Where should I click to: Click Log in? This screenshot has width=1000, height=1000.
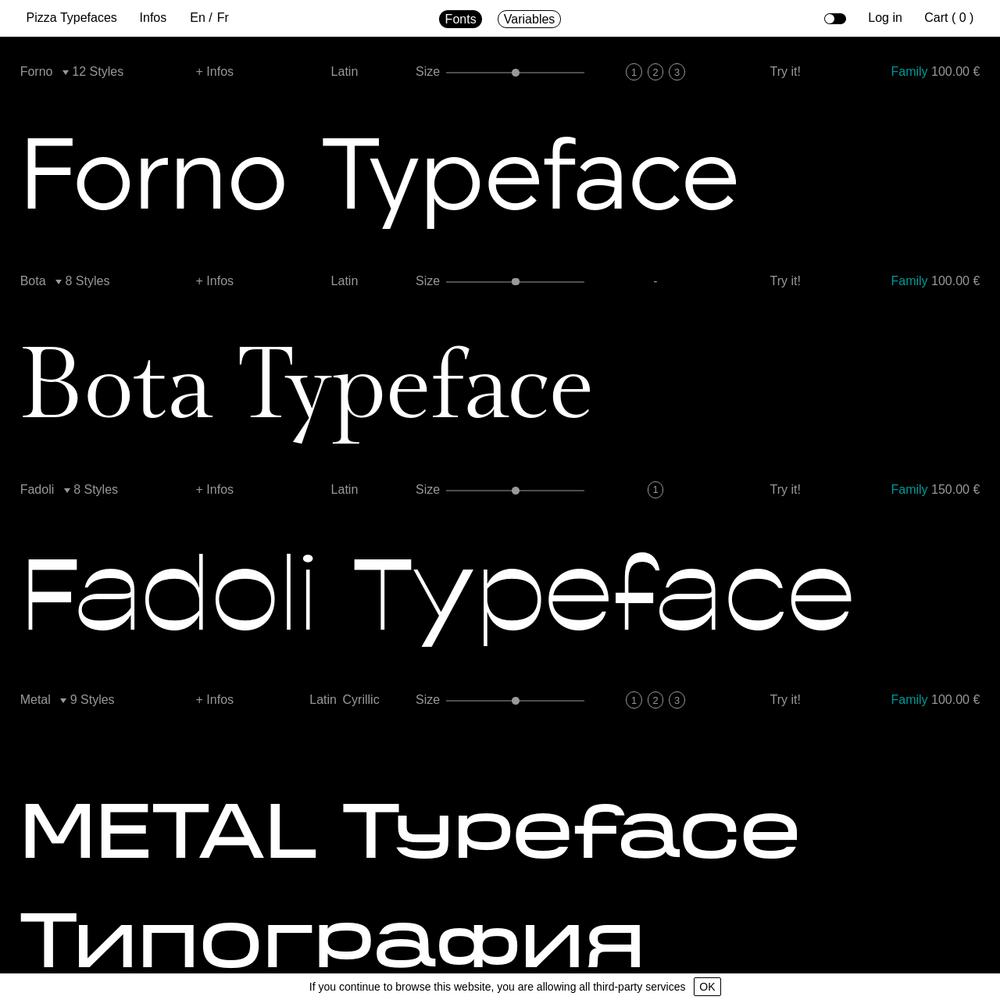pos(885,18)
